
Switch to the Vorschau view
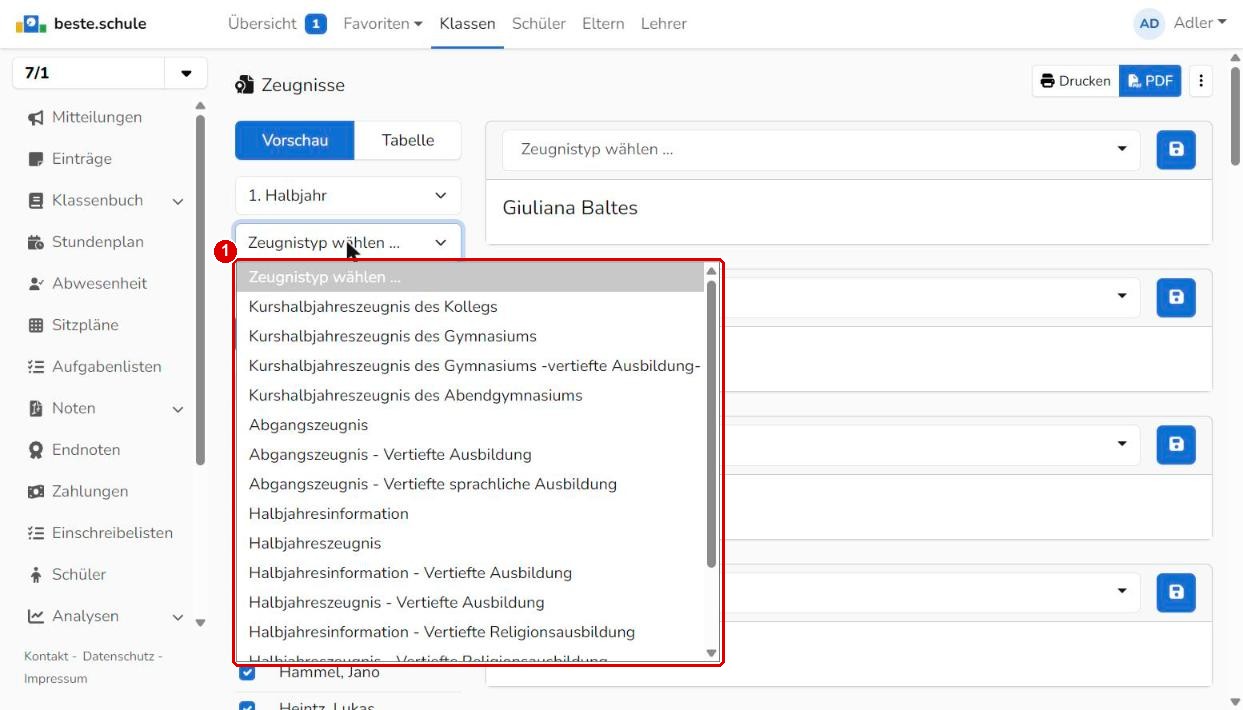(295, 141)
